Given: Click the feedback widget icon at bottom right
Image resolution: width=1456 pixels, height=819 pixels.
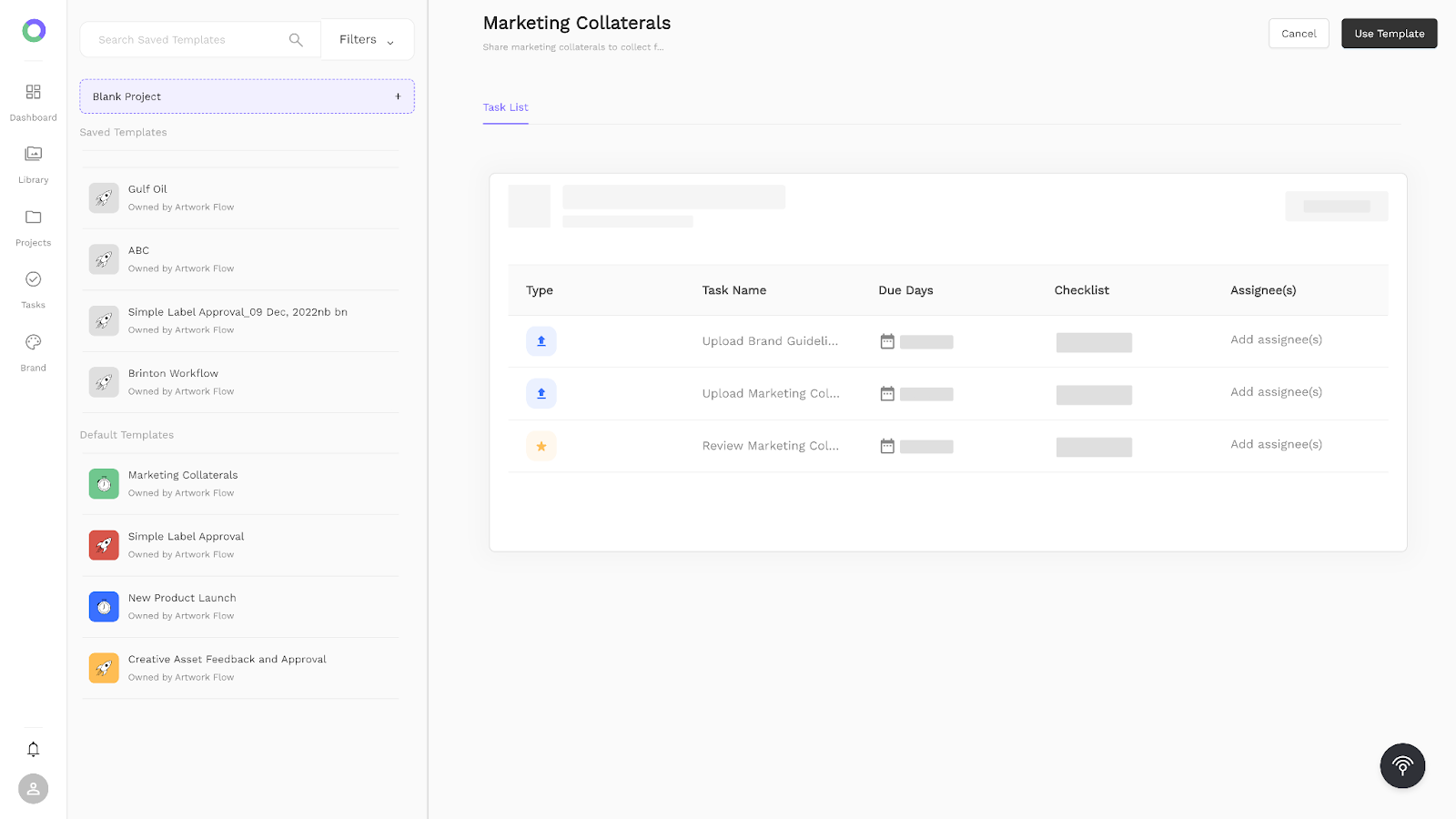Looking at the screenshot, I should pyautogui.click(x=1402, y=765).
